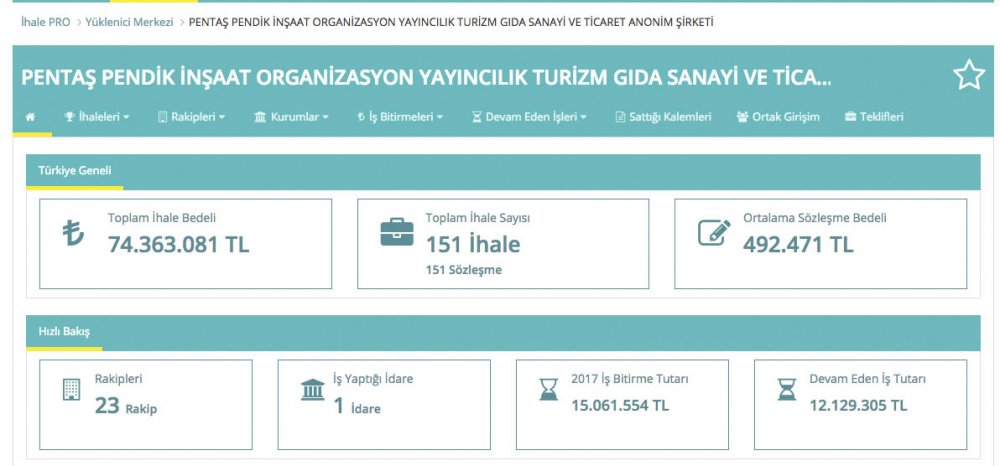
Task: Click the Yüklenici Merkezi breadcrumb link
Action: coord(129,22)
